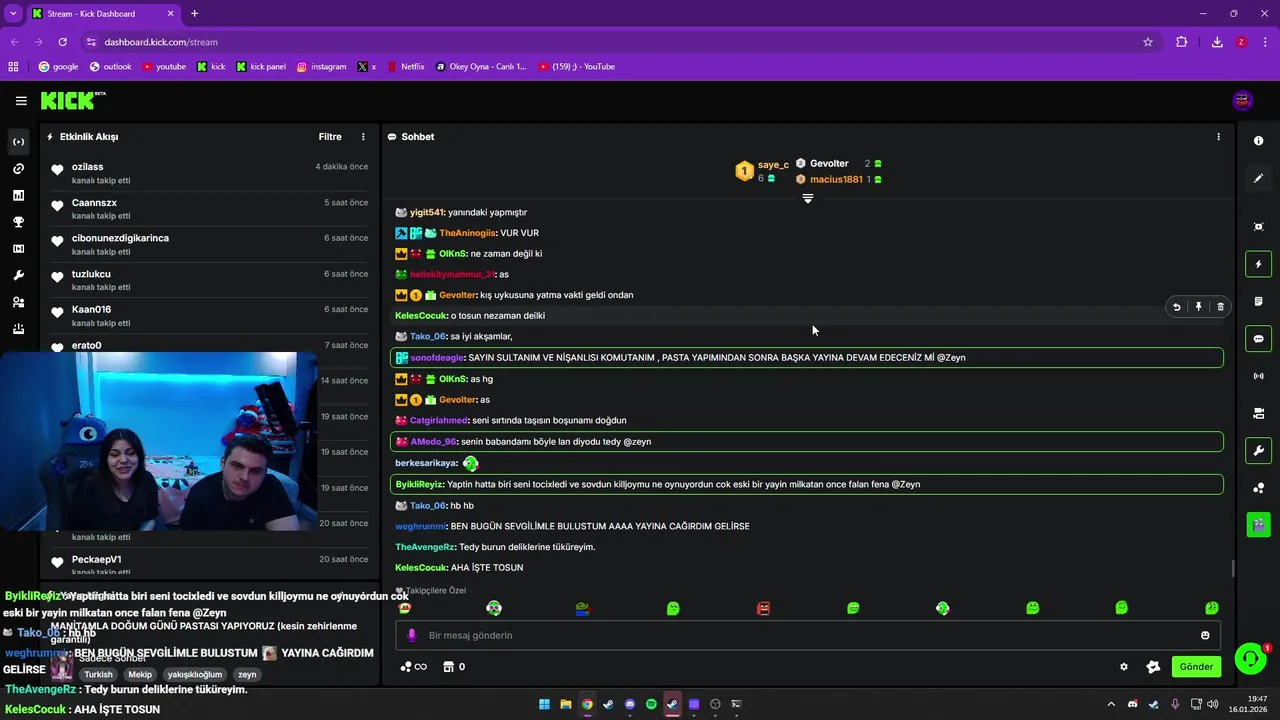Click the bubbles icon in right sidebar
The height and width of the screenshot is (720, 1280).
point(1258,487)
